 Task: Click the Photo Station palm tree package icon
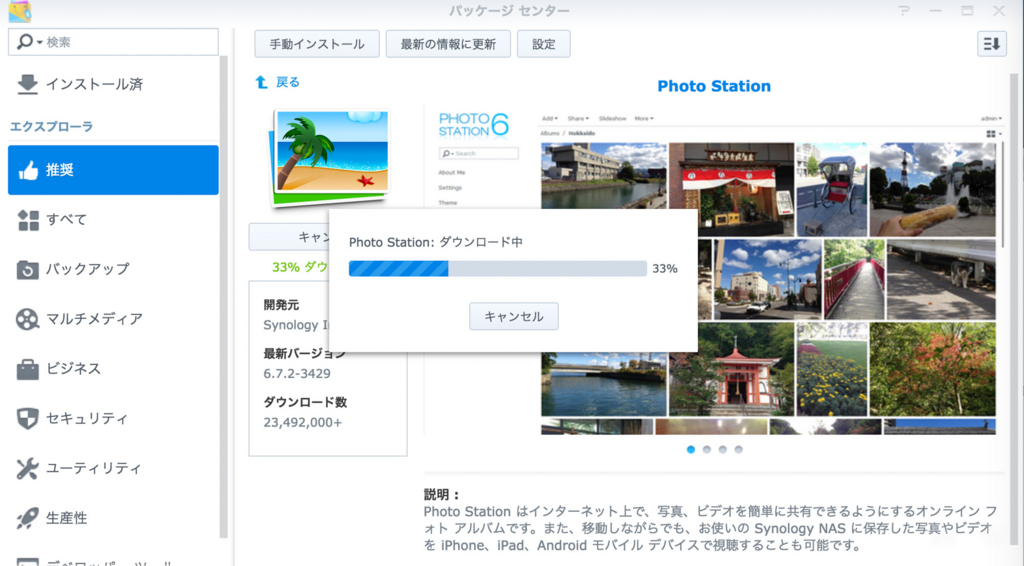pyautogui.click(x=330, y=157)
